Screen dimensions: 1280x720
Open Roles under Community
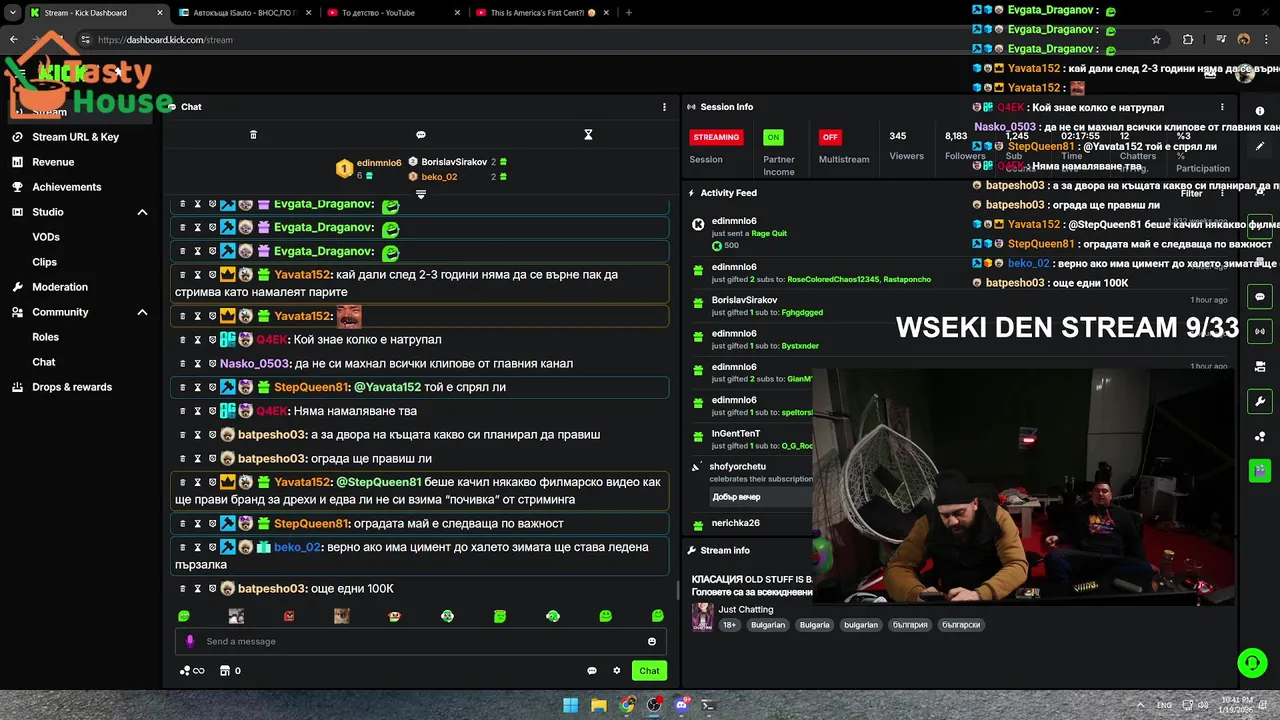[x=45, y=337]
